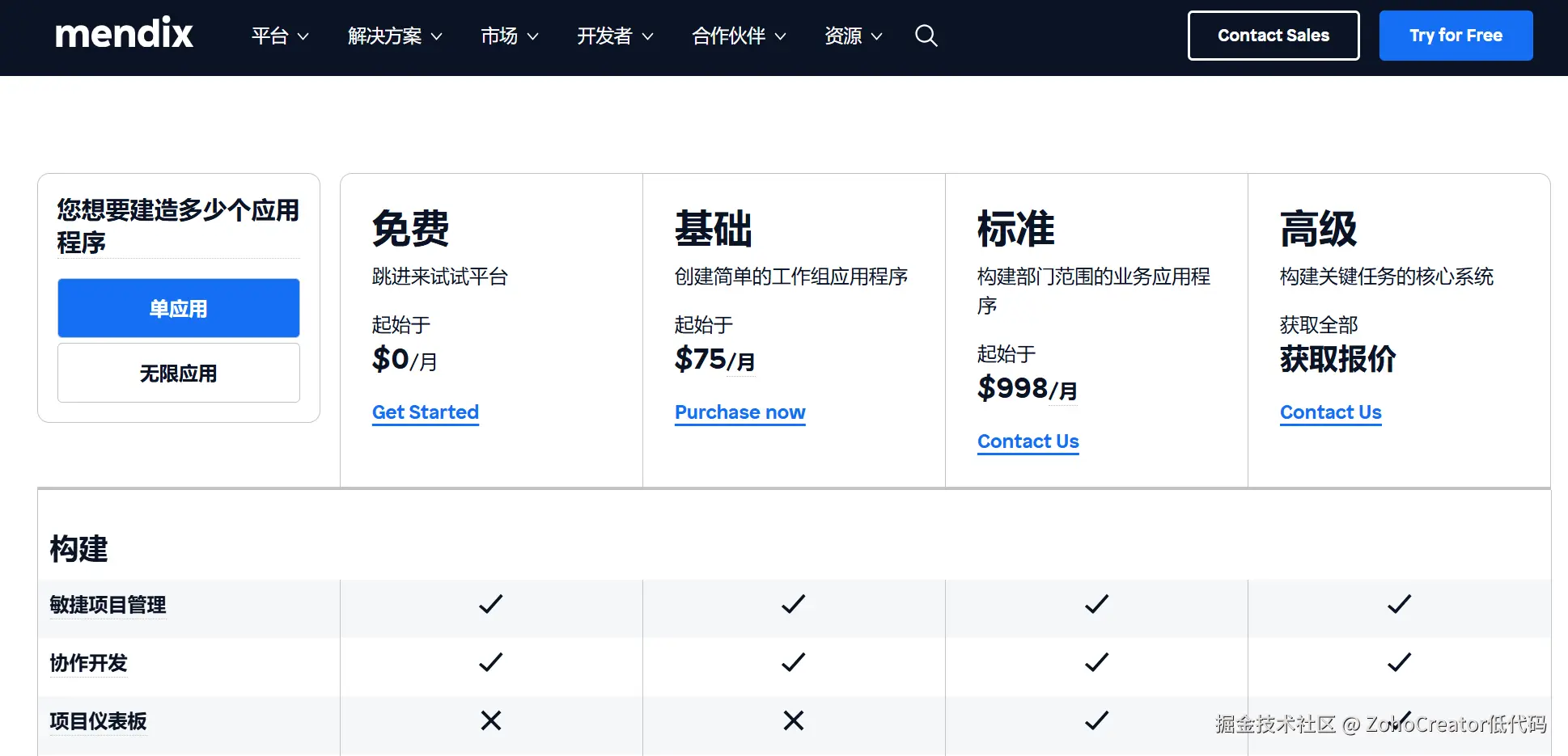This screenshot has width=1568, height=756.
Task: Follow the Purchase now link under 基础
Action: click(x=740, y=412)
